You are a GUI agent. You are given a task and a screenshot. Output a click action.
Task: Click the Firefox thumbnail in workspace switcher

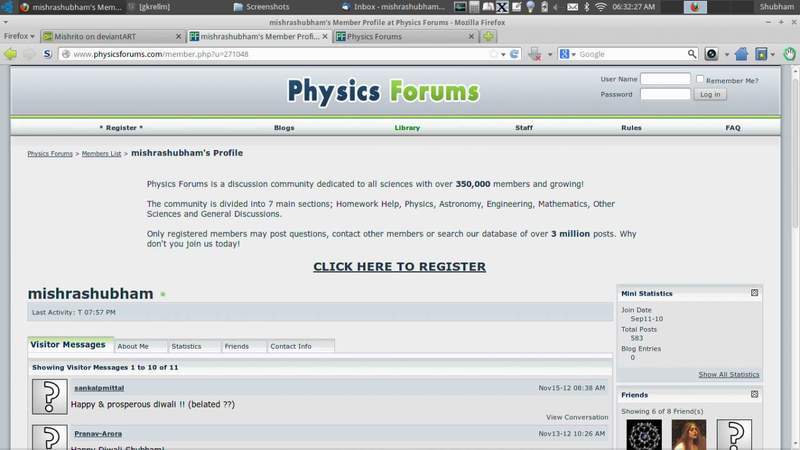(x=695, y=7)
